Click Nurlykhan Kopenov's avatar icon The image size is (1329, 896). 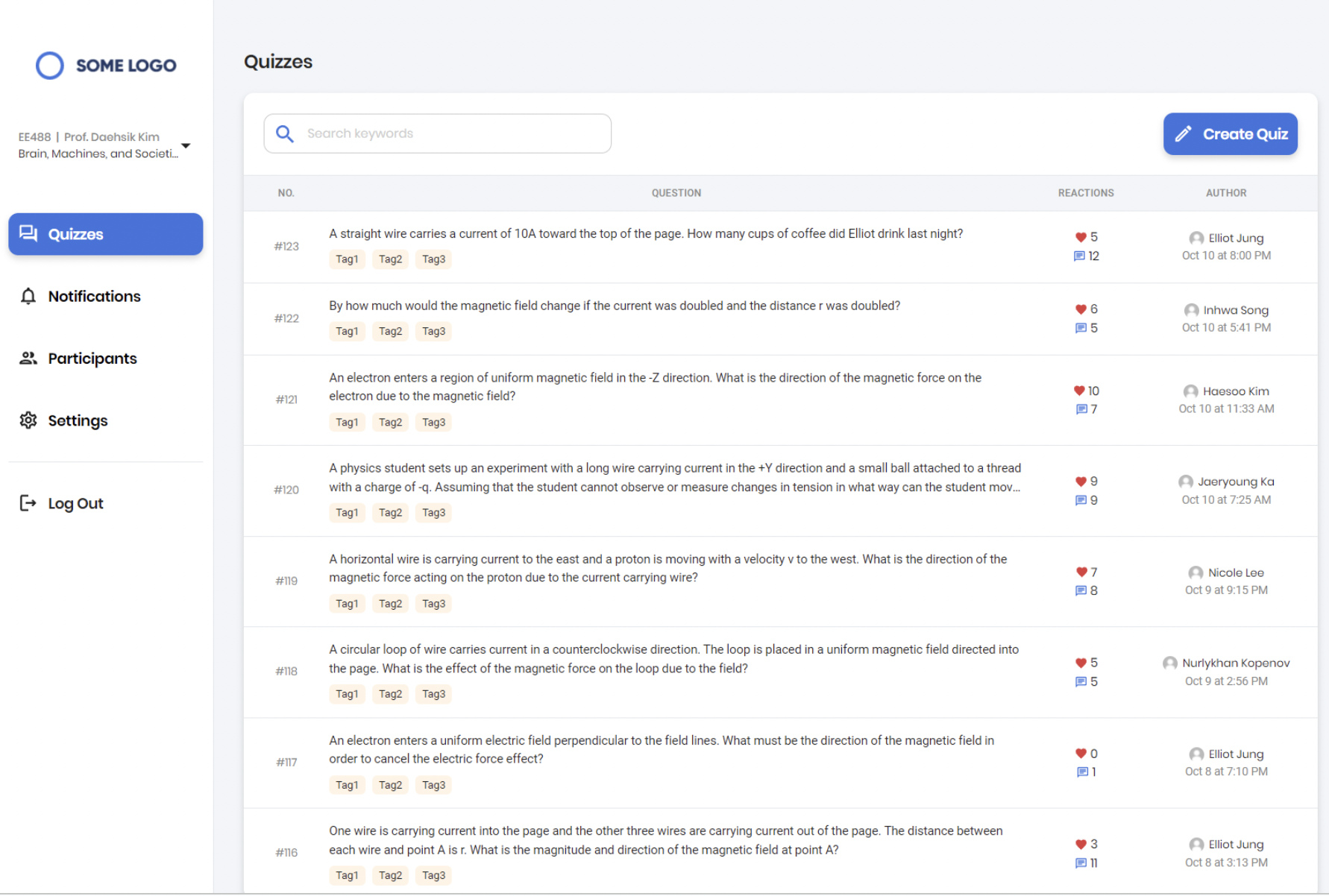coord(1169,663)
